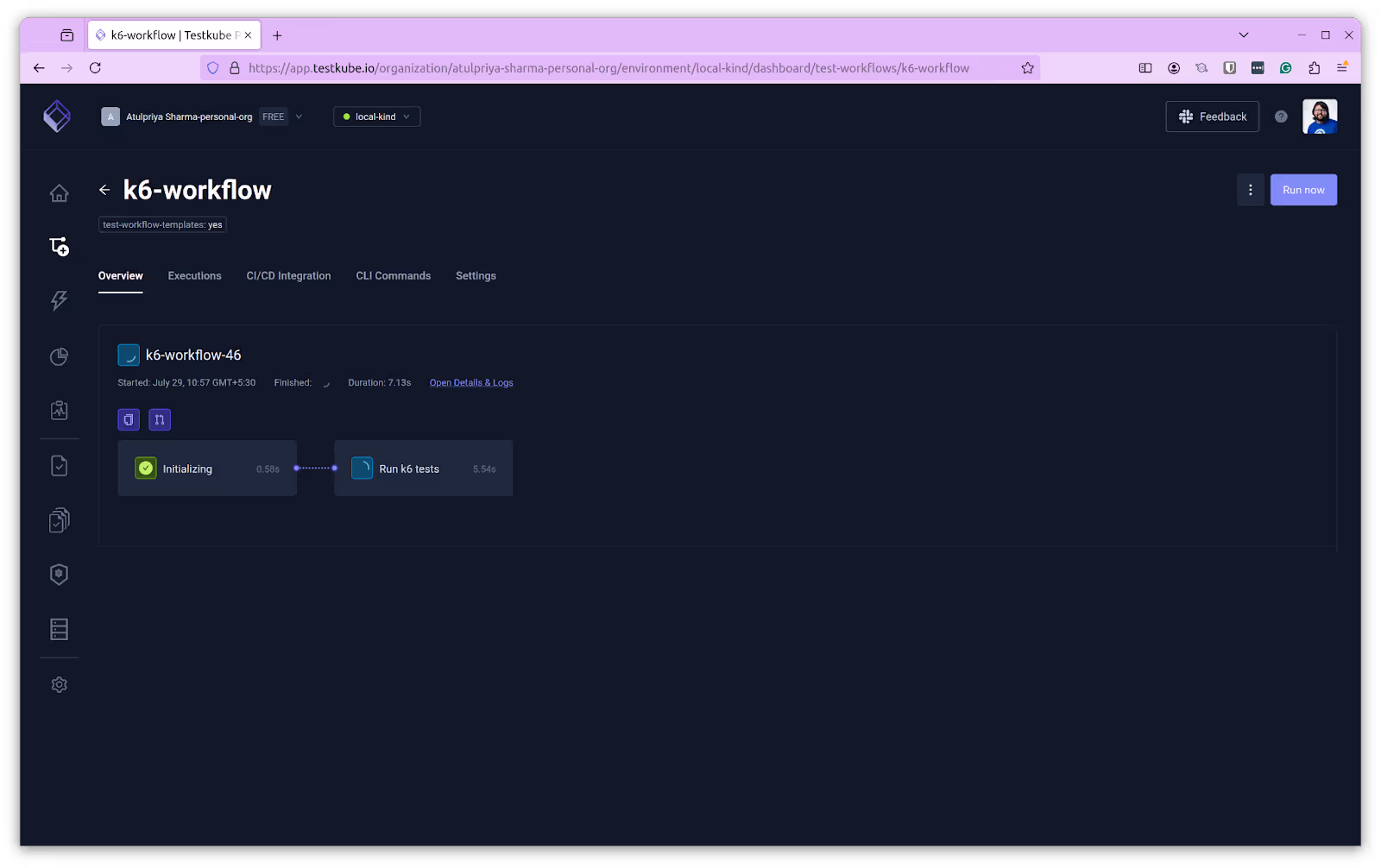This screenshot has width=1381, height=868.
Task: Open the user profile avatar
Action: coord(1320,116)
